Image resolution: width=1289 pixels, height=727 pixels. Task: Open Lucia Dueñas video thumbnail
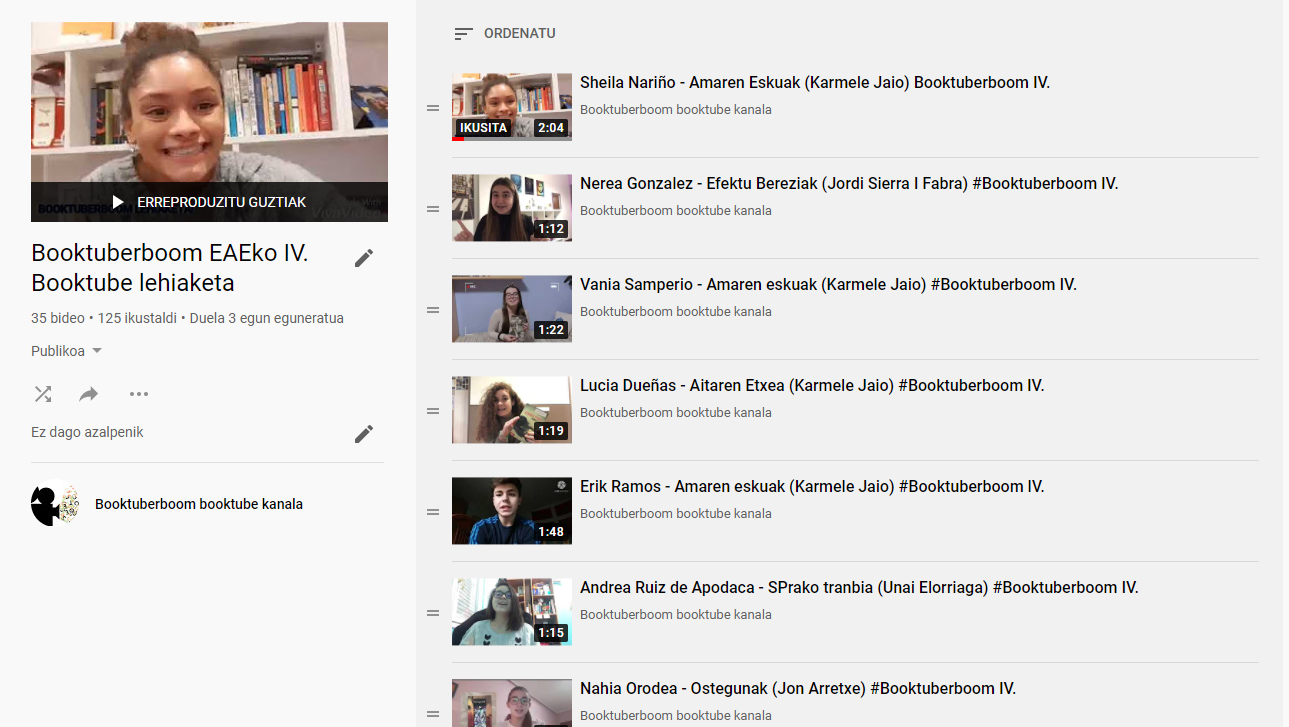tap(512, 410)
